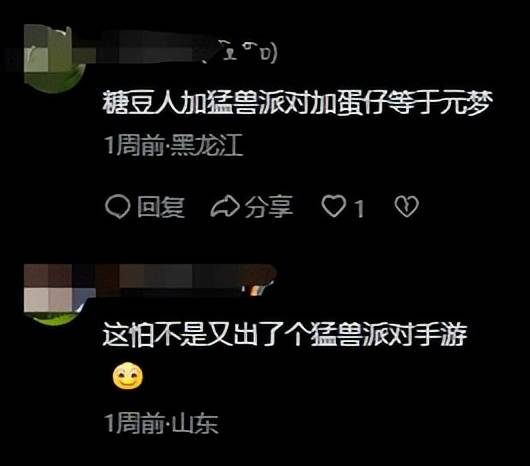Screen dimensions: 530x466
Task: Click the smirking emoji in the Shandong comment
Action: (128, 376)
